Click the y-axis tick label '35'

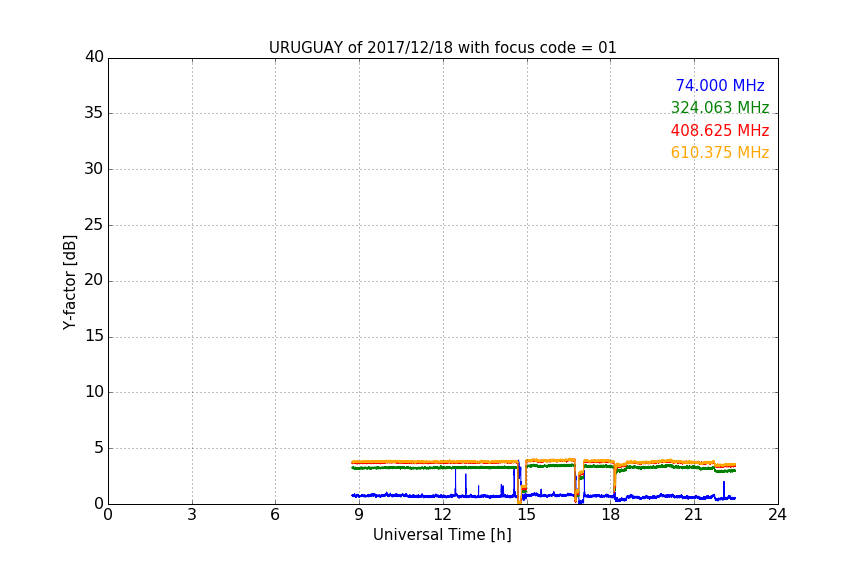point(94,113)
